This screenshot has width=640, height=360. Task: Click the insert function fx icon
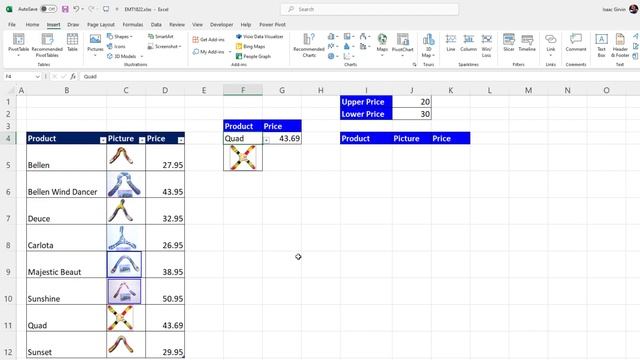tap(73, 76)
